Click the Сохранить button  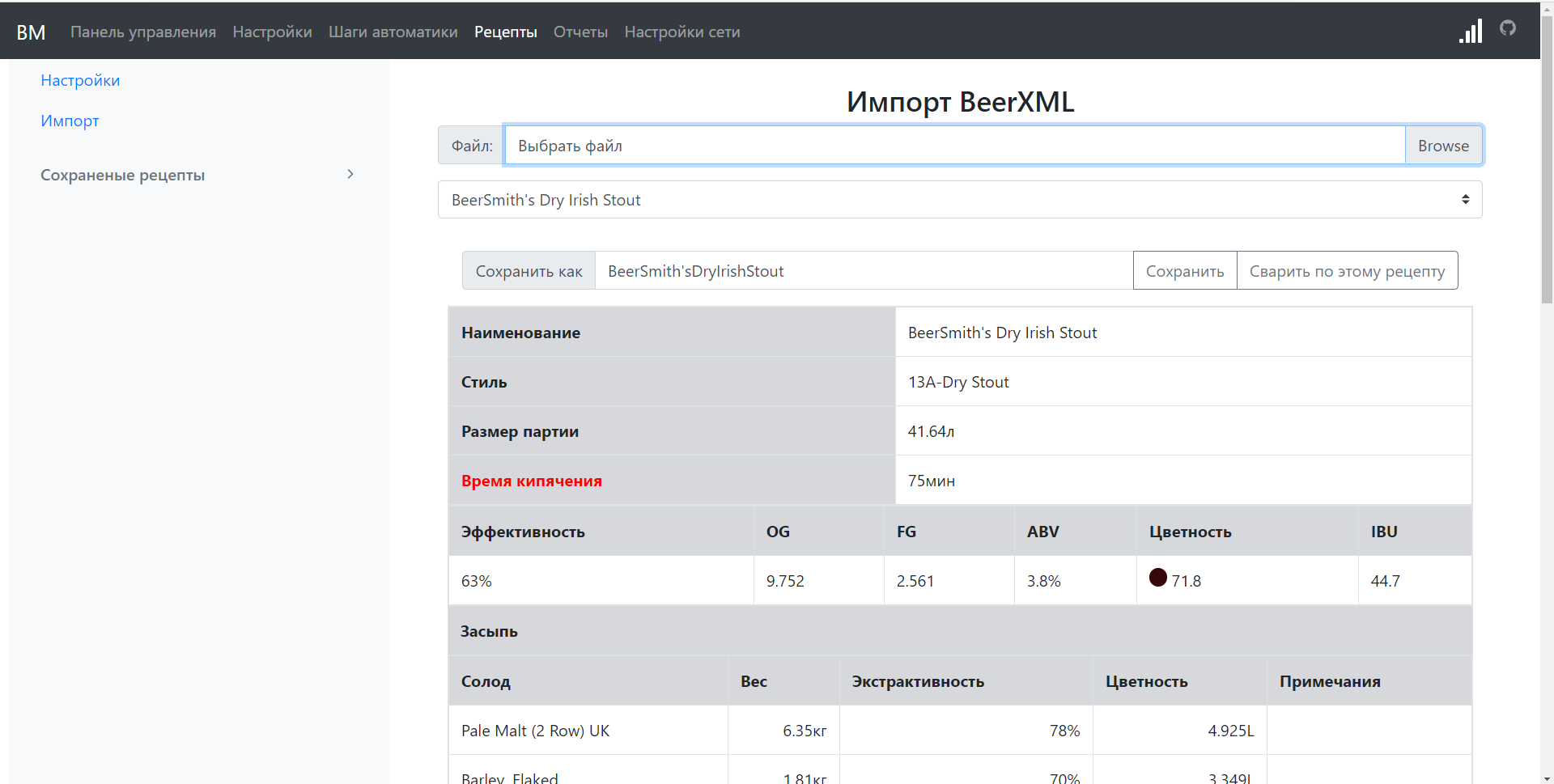[1185, 271]
